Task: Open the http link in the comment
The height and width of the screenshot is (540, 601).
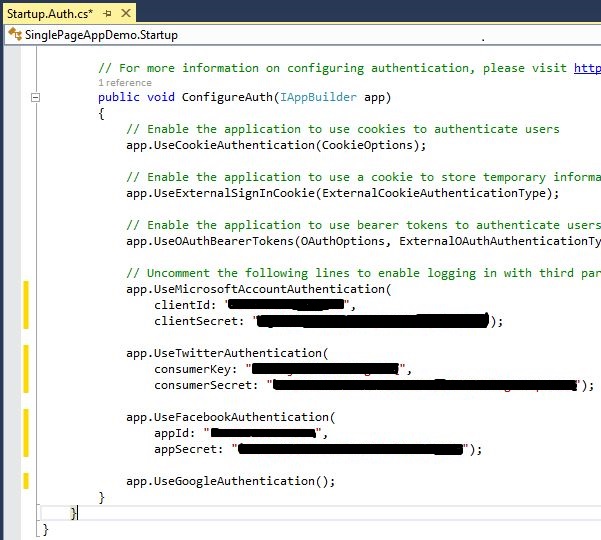Action: pyautogui.click(x=587, y=68)
